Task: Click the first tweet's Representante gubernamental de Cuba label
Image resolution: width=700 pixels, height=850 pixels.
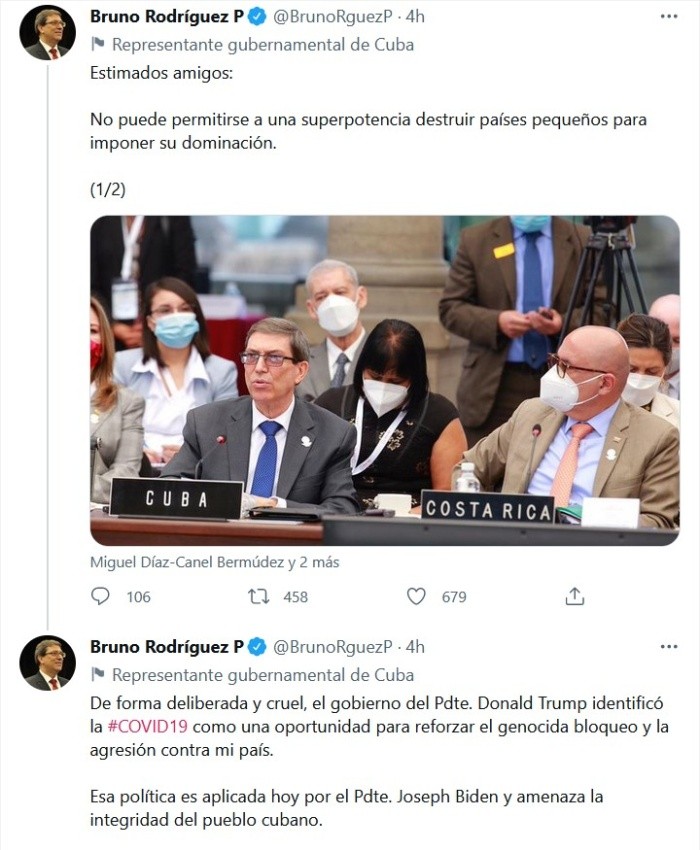Action: 263,44
